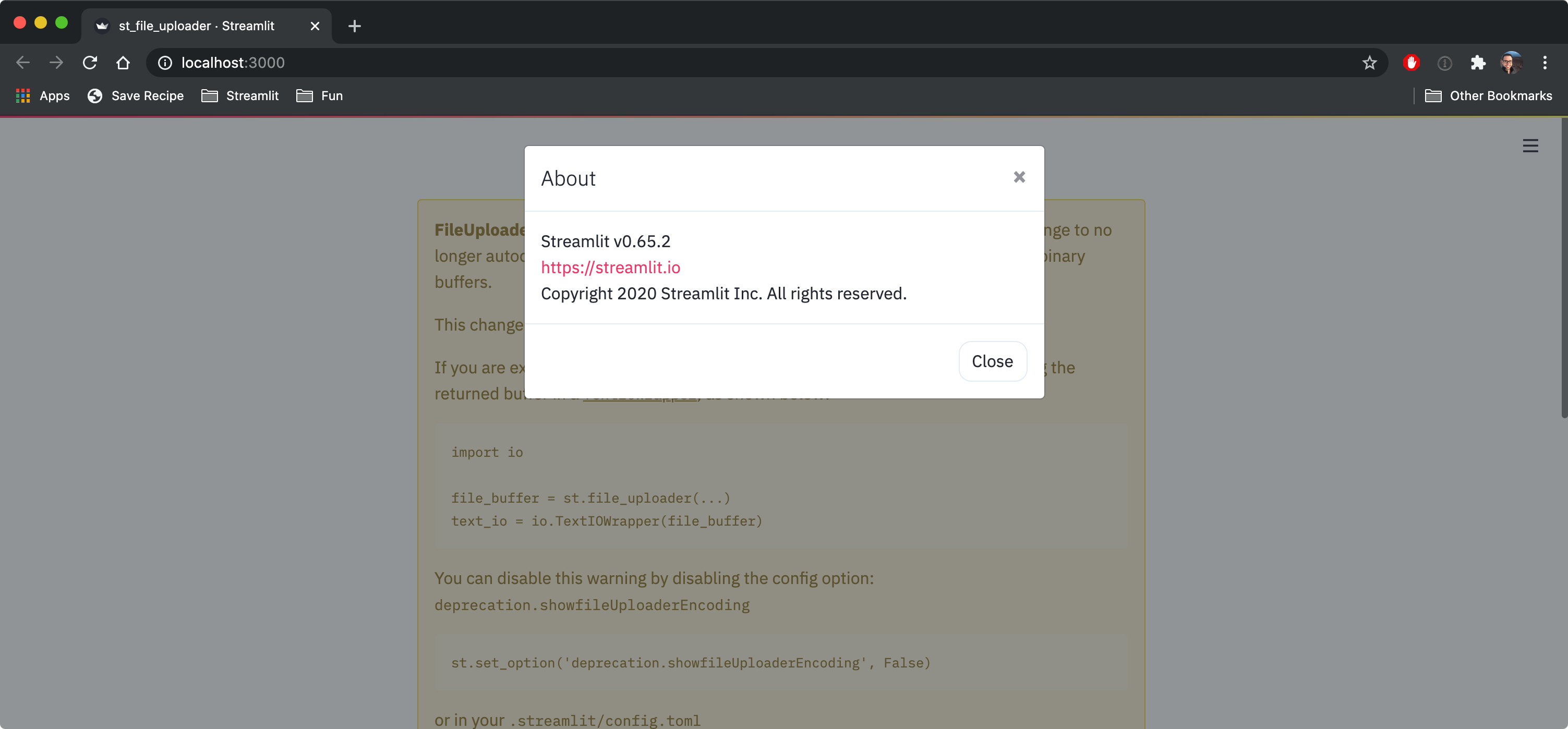Go back using the browser back arrow

[23, 62]
